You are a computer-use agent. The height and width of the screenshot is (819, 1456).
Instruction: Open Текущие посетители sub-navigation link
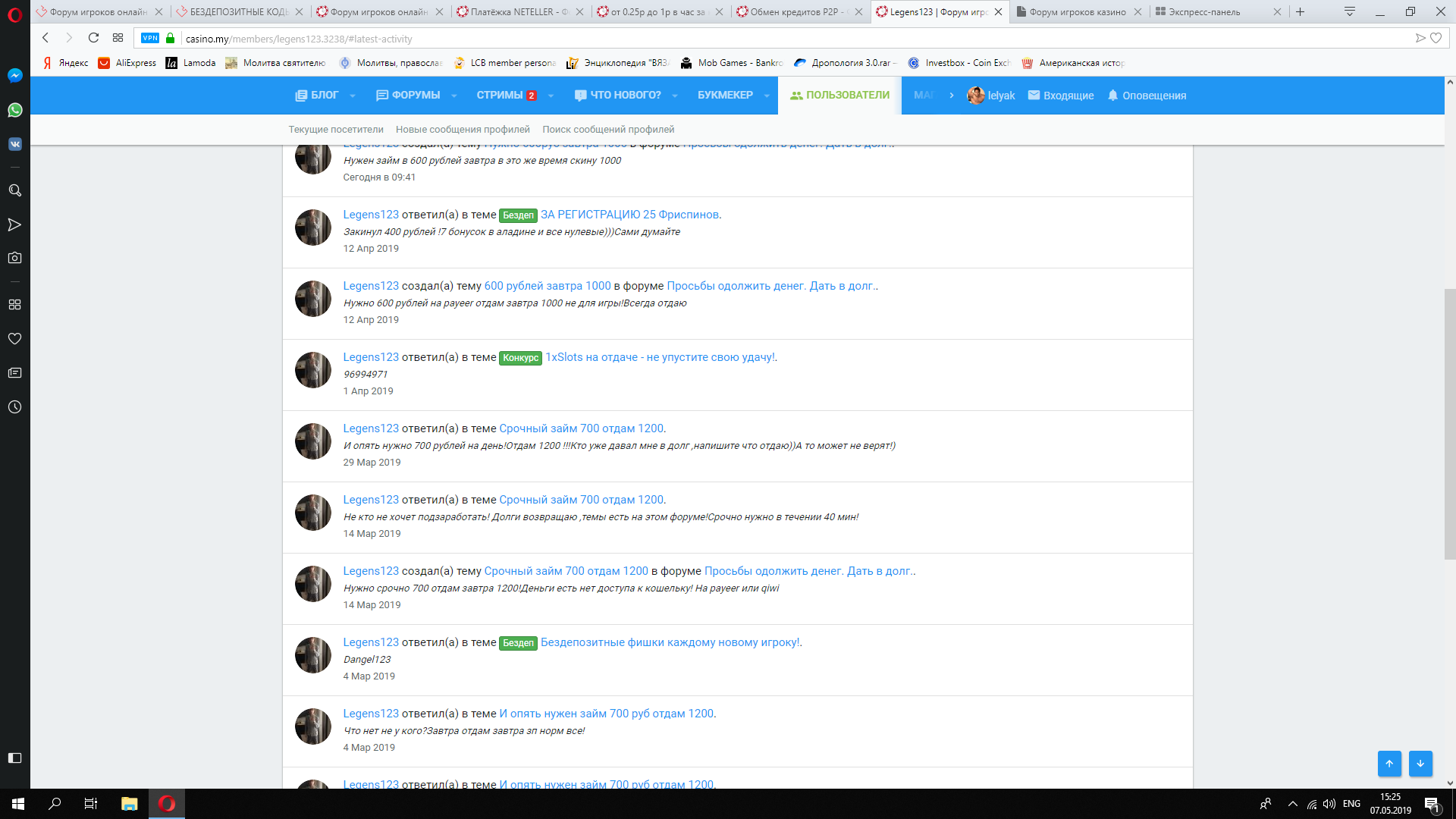point(336,130)
